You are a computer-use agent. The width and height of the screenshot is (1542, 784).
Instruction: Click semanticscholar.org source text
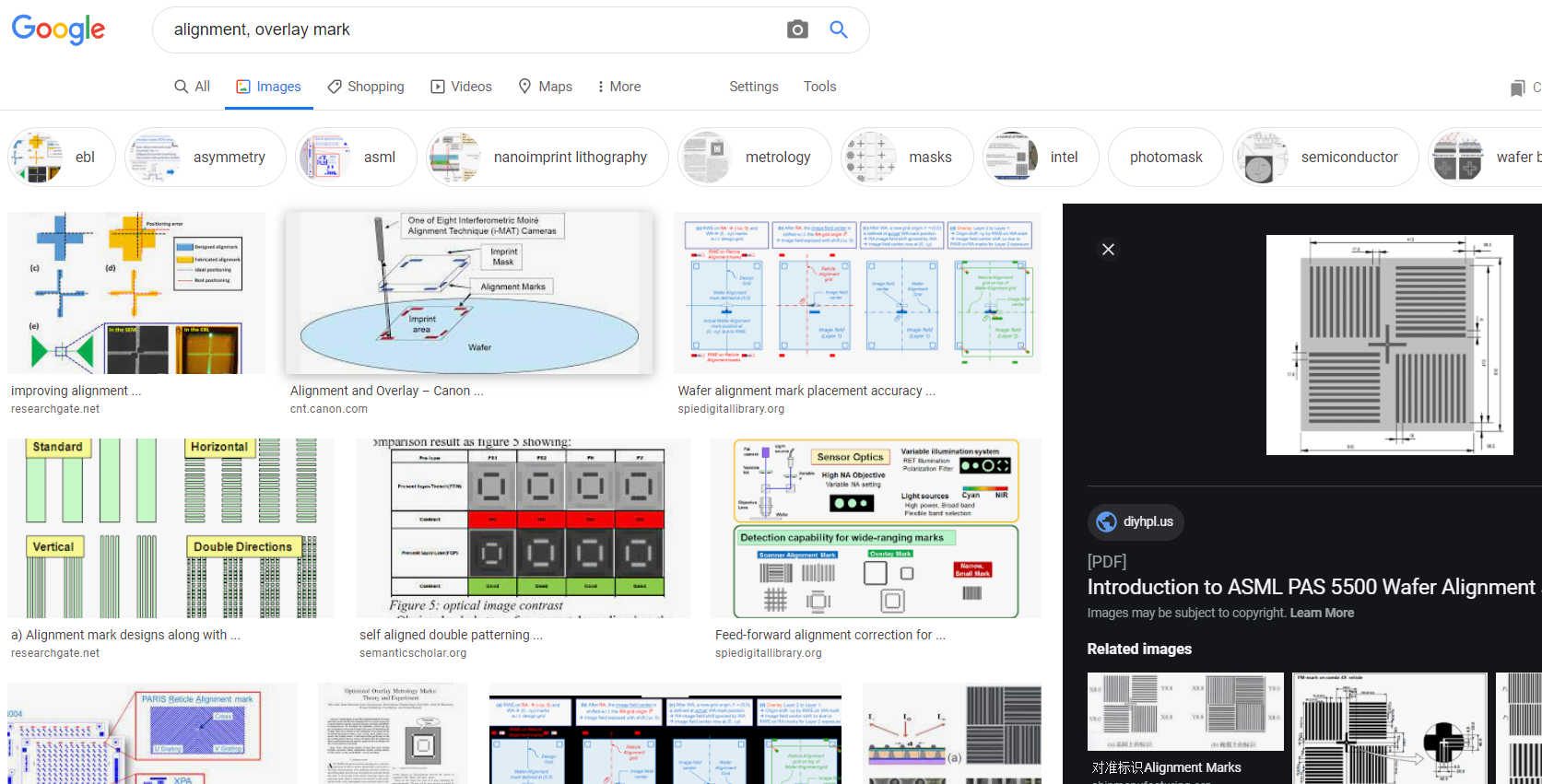(x=413, y=653)
